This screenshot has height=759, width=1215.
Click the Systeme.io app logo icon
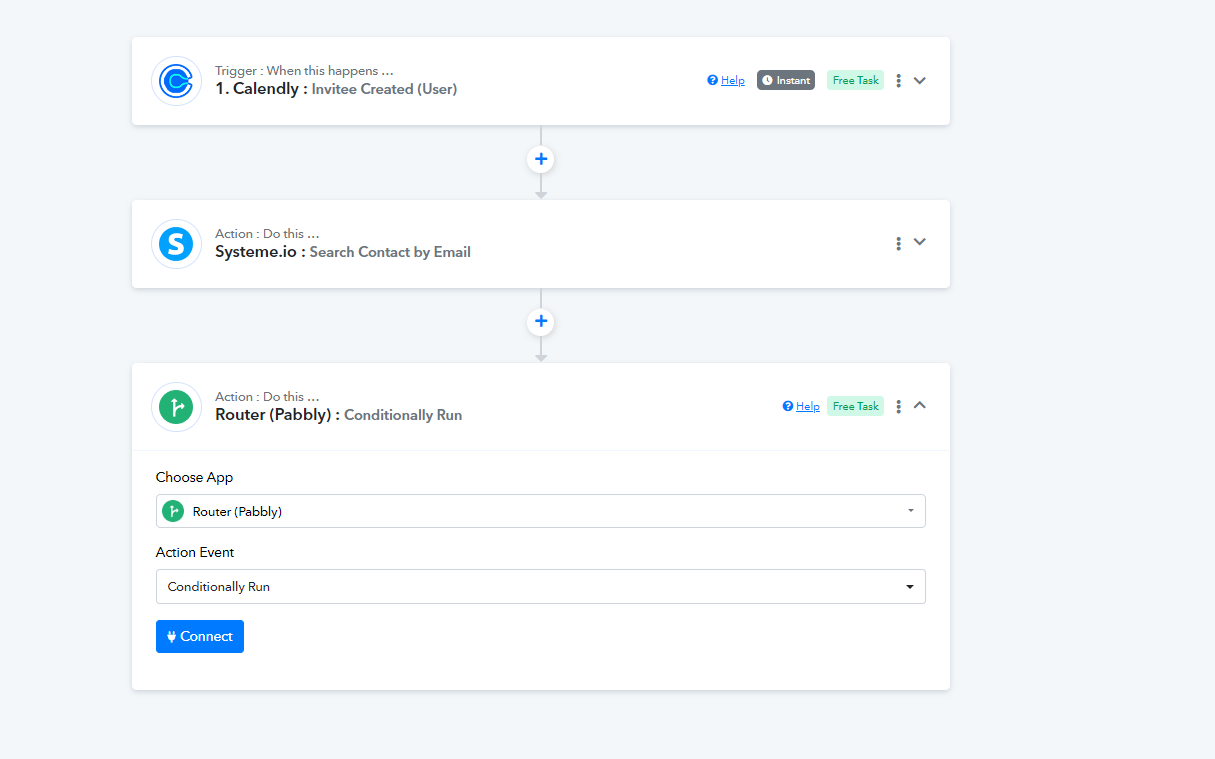[176, 244]
